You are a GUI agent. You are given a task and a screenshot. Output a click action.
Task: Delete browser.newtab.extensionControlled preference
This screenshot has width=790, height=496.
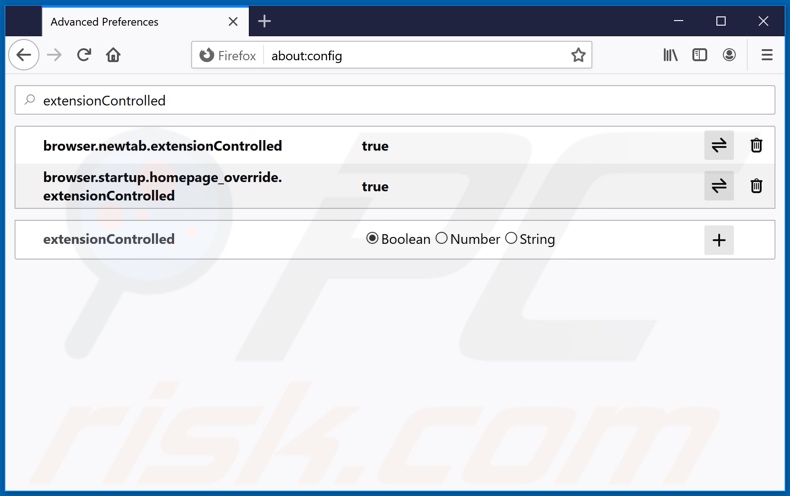[756, 146]
